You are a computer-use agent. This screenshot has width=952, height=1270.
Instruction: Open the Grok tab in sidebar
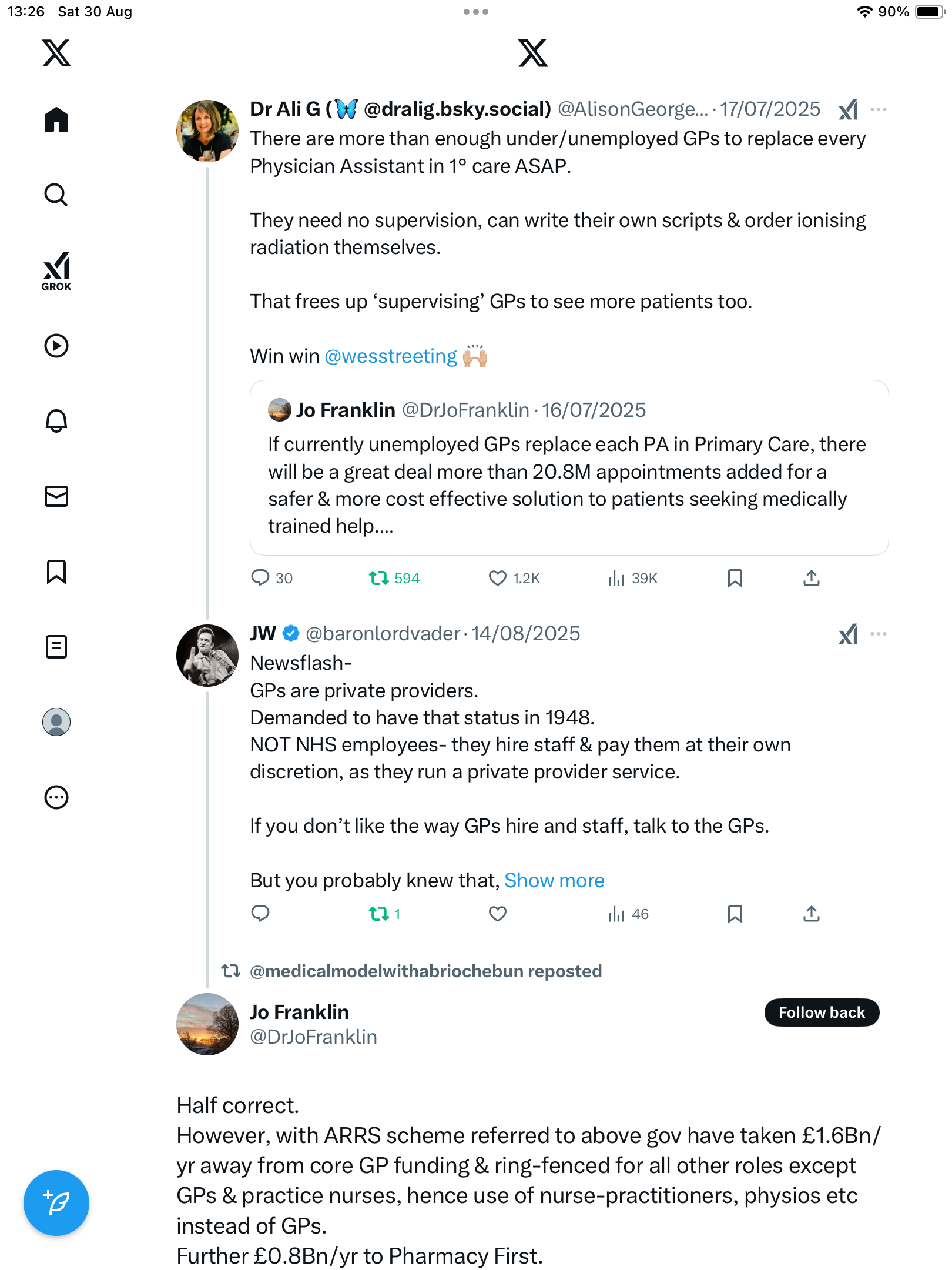[x=56, y=271]
